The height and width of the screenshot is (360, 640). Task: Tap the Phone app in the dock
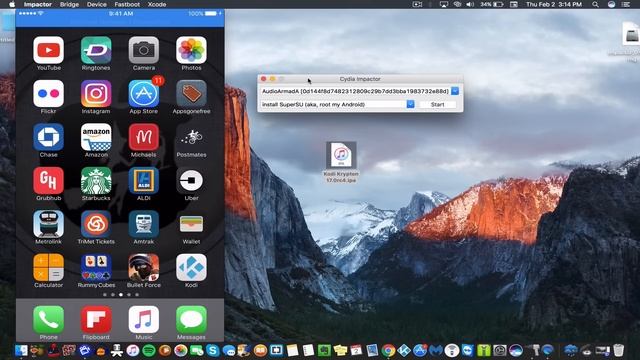pyautogui.click(x=48, y=320)
